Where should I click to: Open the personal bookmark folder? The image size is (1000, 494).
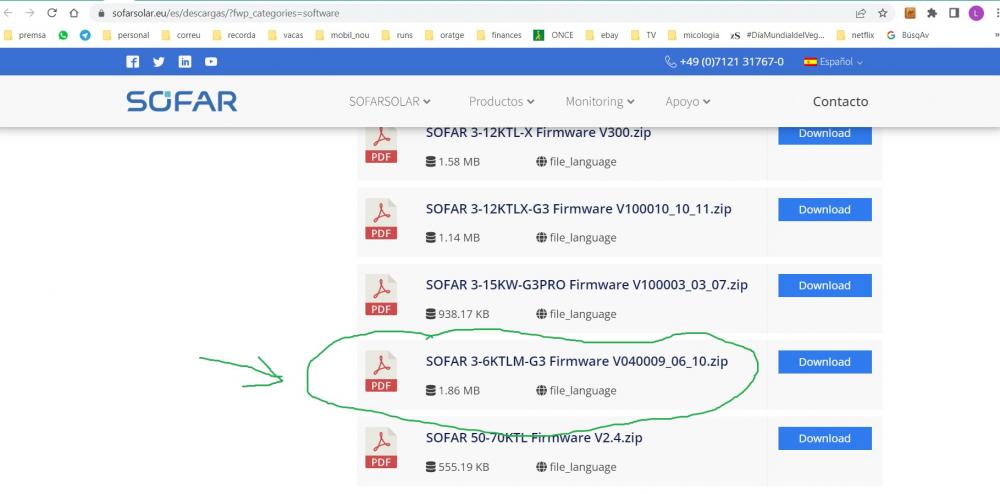pyautogui.click(x=126, y=35)
